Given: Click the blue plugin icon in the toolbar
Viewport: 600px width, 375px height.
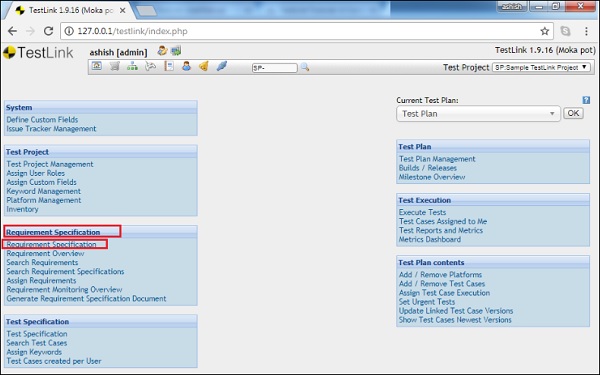Looking at the screenshot, I should pos(222,66).
